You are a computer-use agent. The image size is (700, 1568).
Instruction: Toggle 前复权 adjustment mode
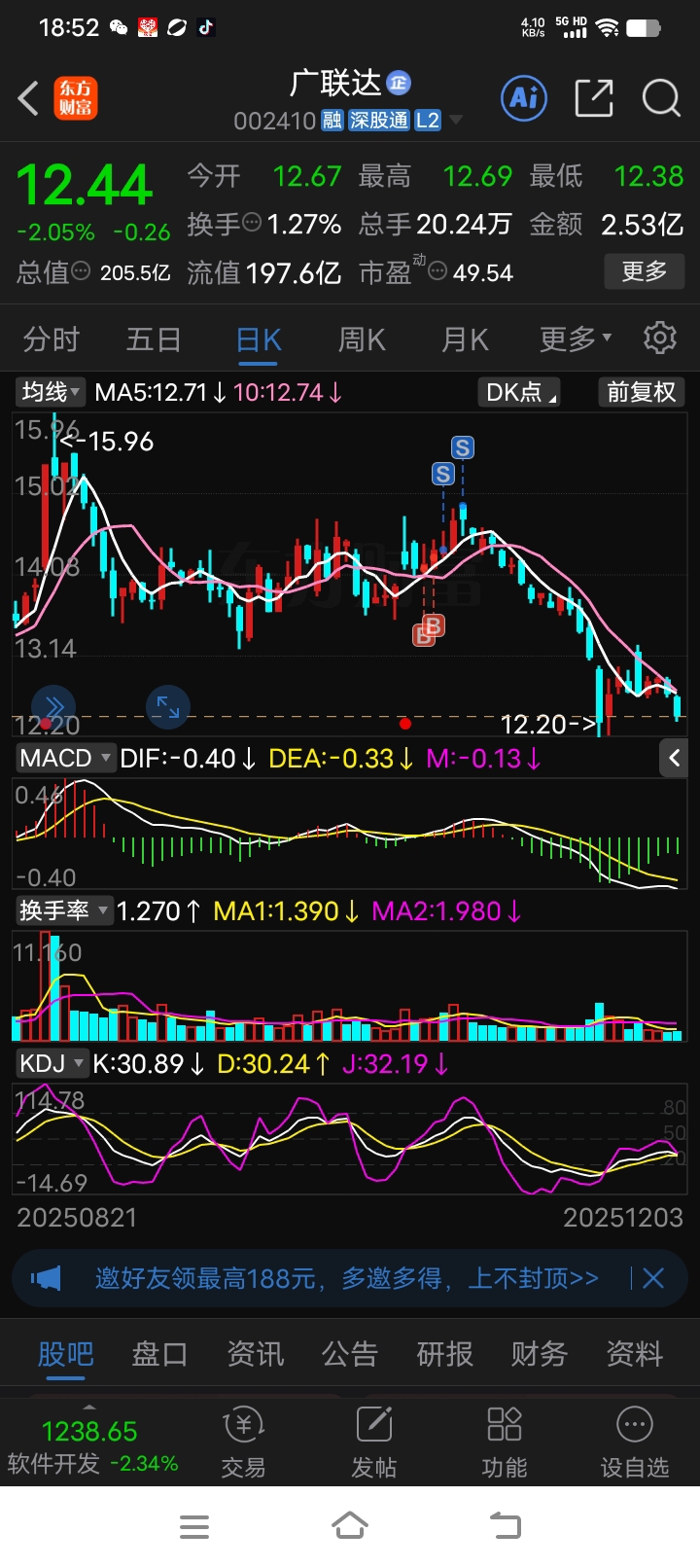pos(641,392)
